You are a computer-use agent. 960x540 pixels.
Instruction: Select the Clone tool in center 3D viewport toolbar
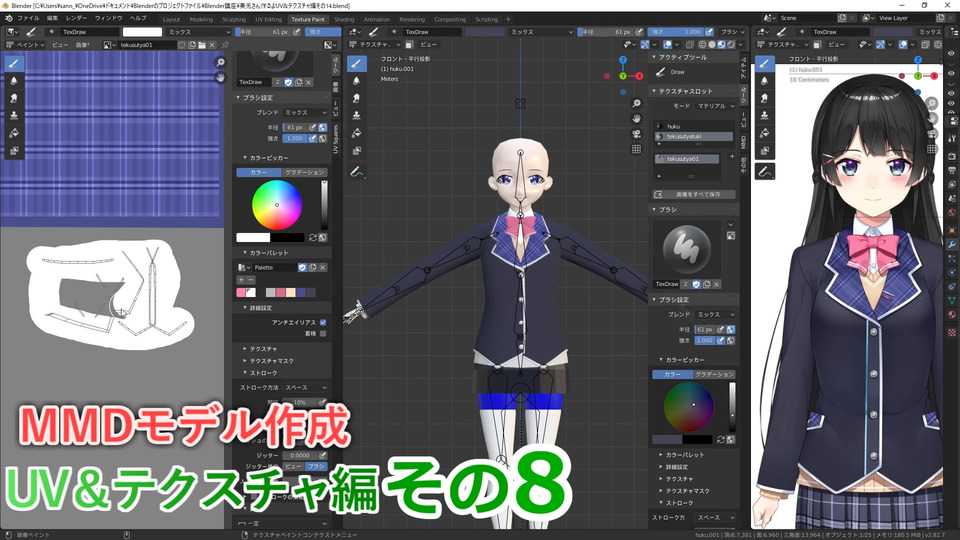click(356, 115)
